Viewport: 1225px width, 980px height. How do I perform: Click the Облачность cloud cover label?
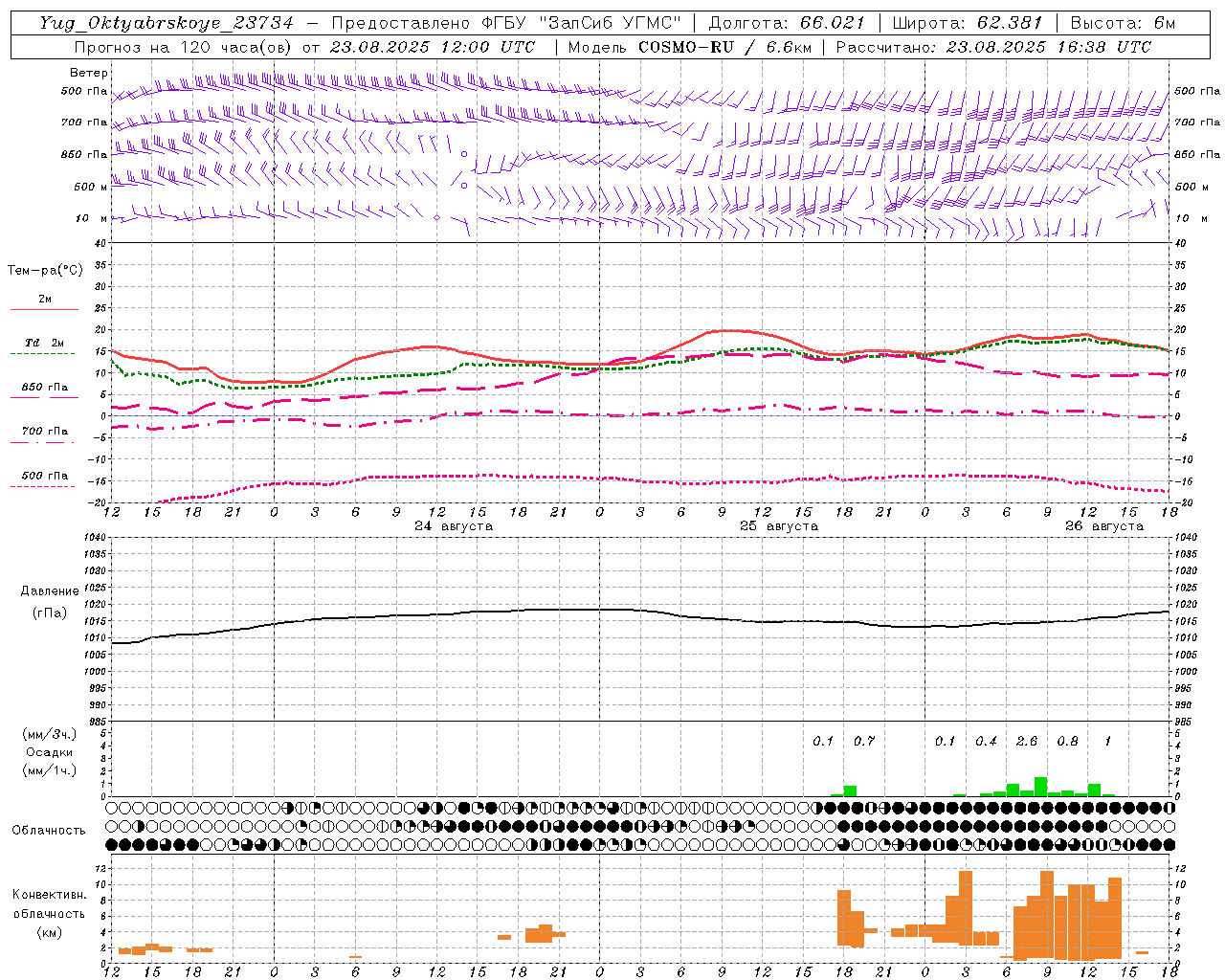pos(49,831)
